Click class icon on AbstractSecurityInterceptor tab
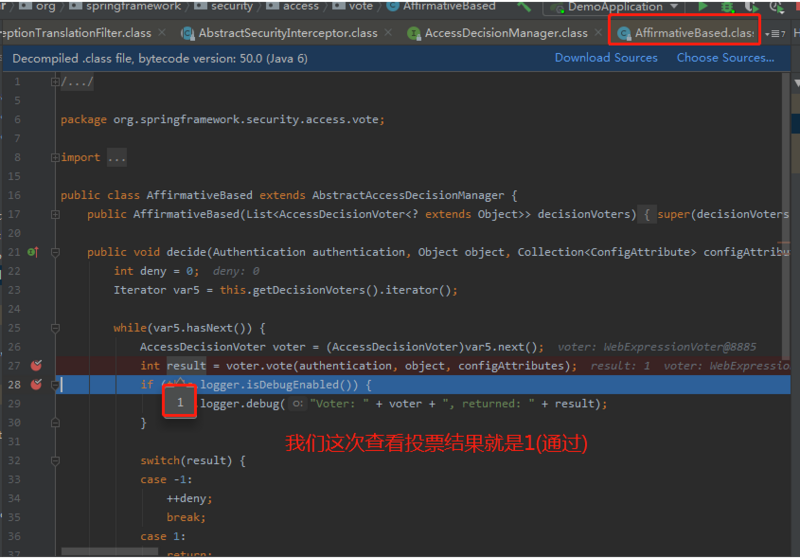Image resolution: width=800 pixels, height=558 pixels. coord(188,34)
